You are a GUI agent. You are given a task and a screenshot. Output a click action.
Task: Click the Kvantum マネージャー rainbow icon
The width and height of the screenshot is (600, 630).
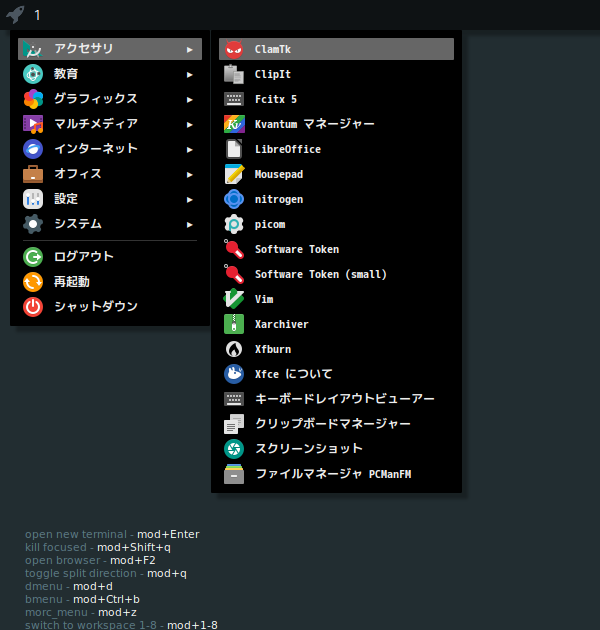click(233, 124)
